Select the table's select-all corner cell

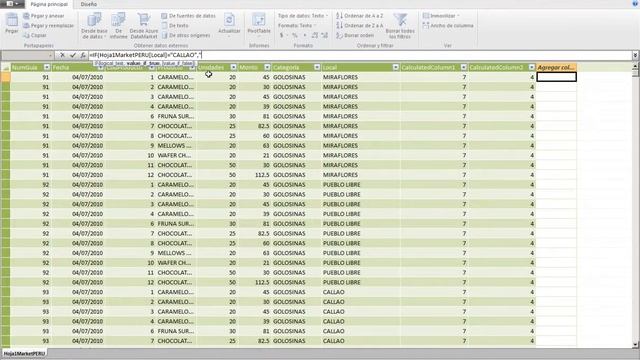click(6, 67)
